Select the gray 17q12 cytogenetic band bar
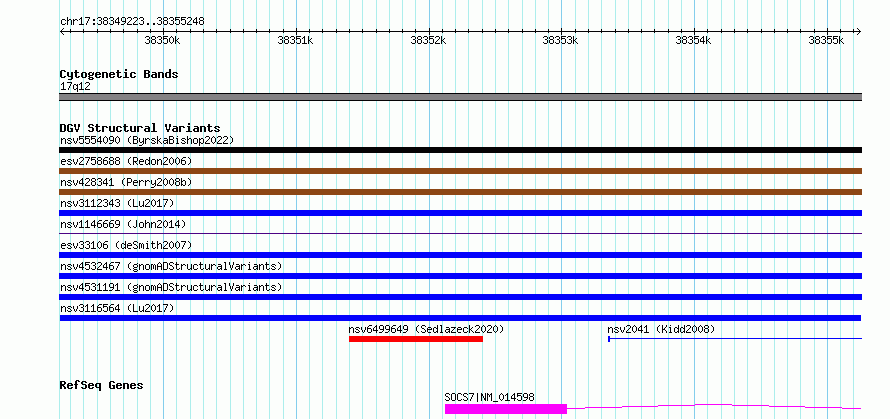890x419 pixels. point(461,97)
